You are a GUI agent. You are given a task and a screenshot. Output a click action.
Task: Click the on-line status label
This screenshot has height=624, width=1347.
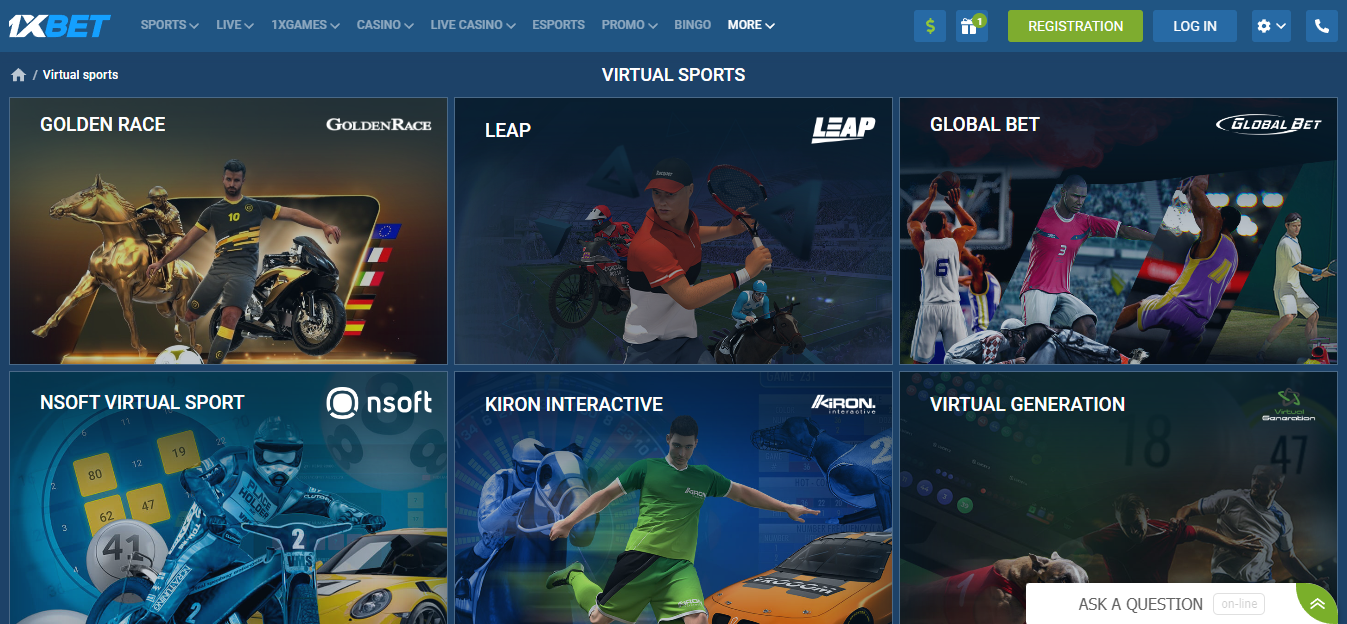point(1239,604)
